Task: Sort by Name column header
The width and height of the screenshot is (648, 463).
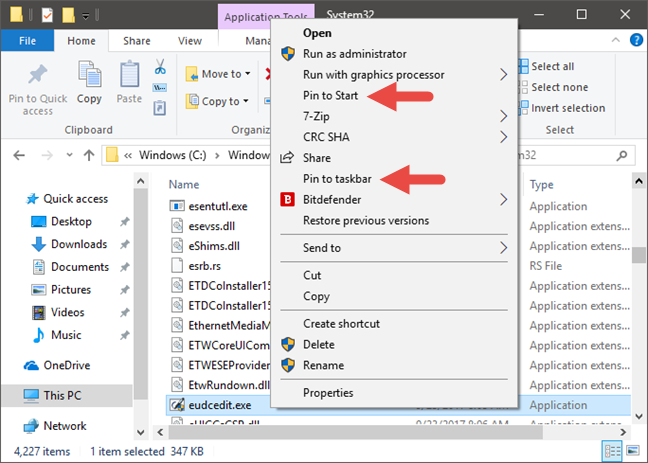Action: coord(184,184)
